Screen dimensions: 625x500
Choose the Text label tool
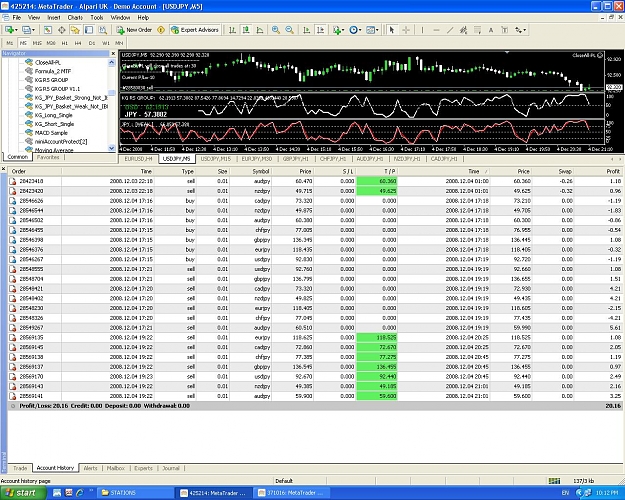point(491,30)
